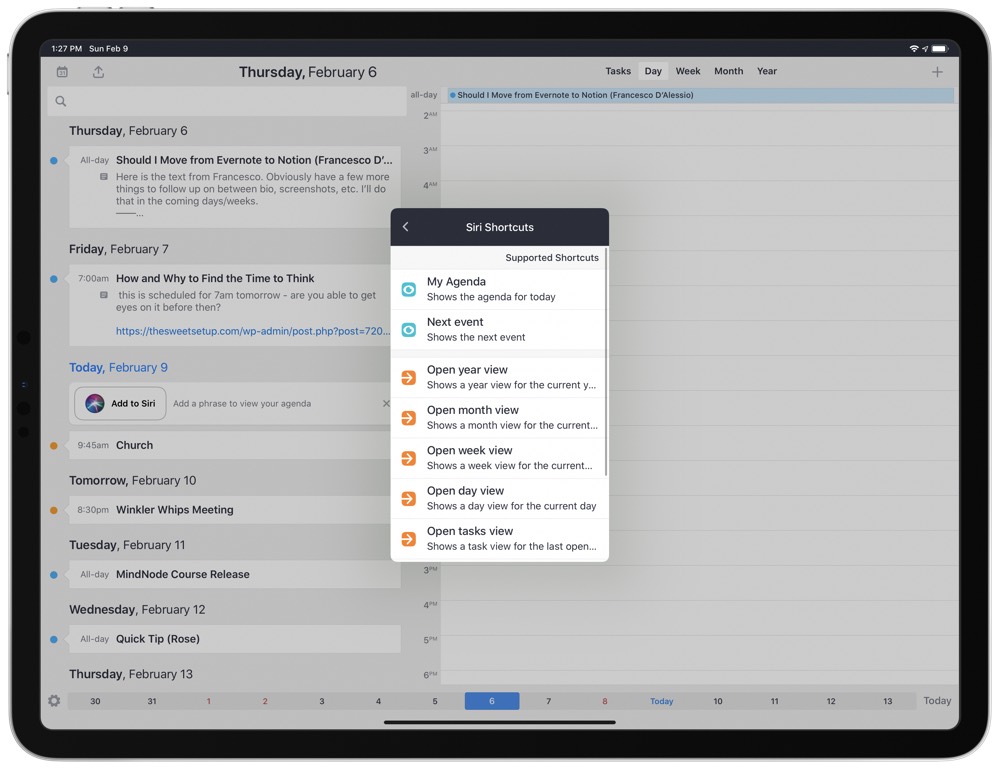This screenshot has width=1000, height=770.
Task: Select day 1 in the date strip
Action: [209, 701]
